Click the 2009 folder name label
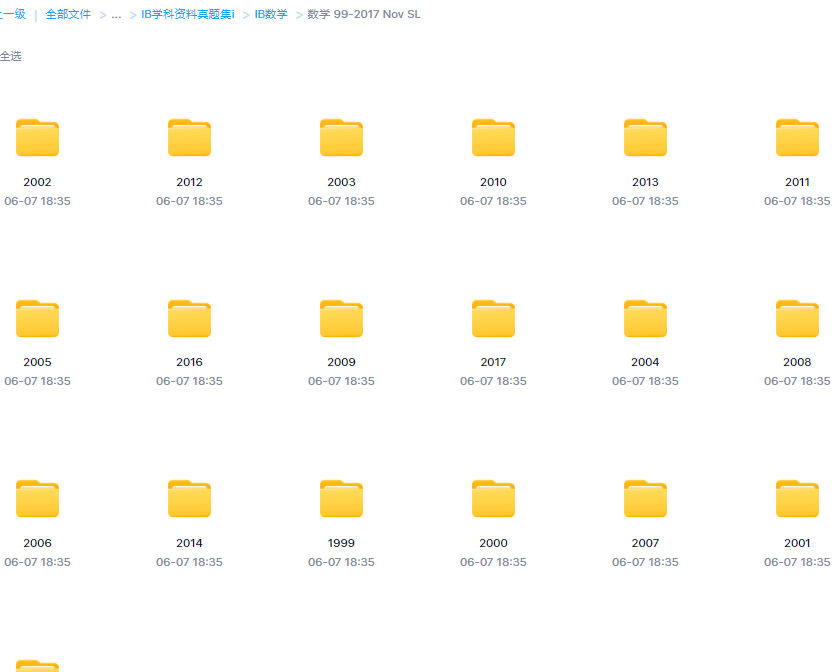Screen dimensions: 837x672 coord(342,362)
